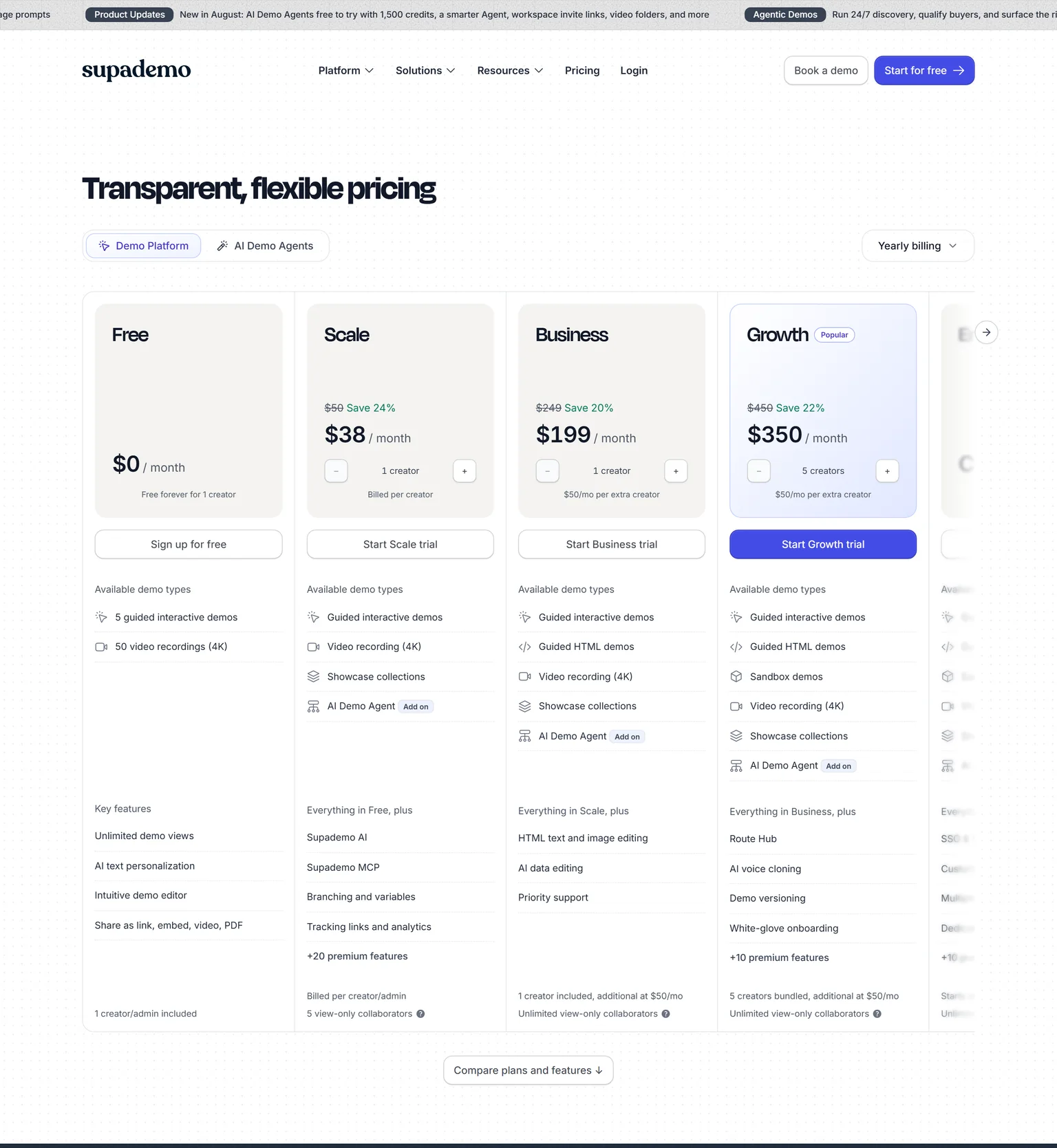Click 'Supademo MCP' feature text
This screenshot has height=1148, width=1057.
click(343, 867)
